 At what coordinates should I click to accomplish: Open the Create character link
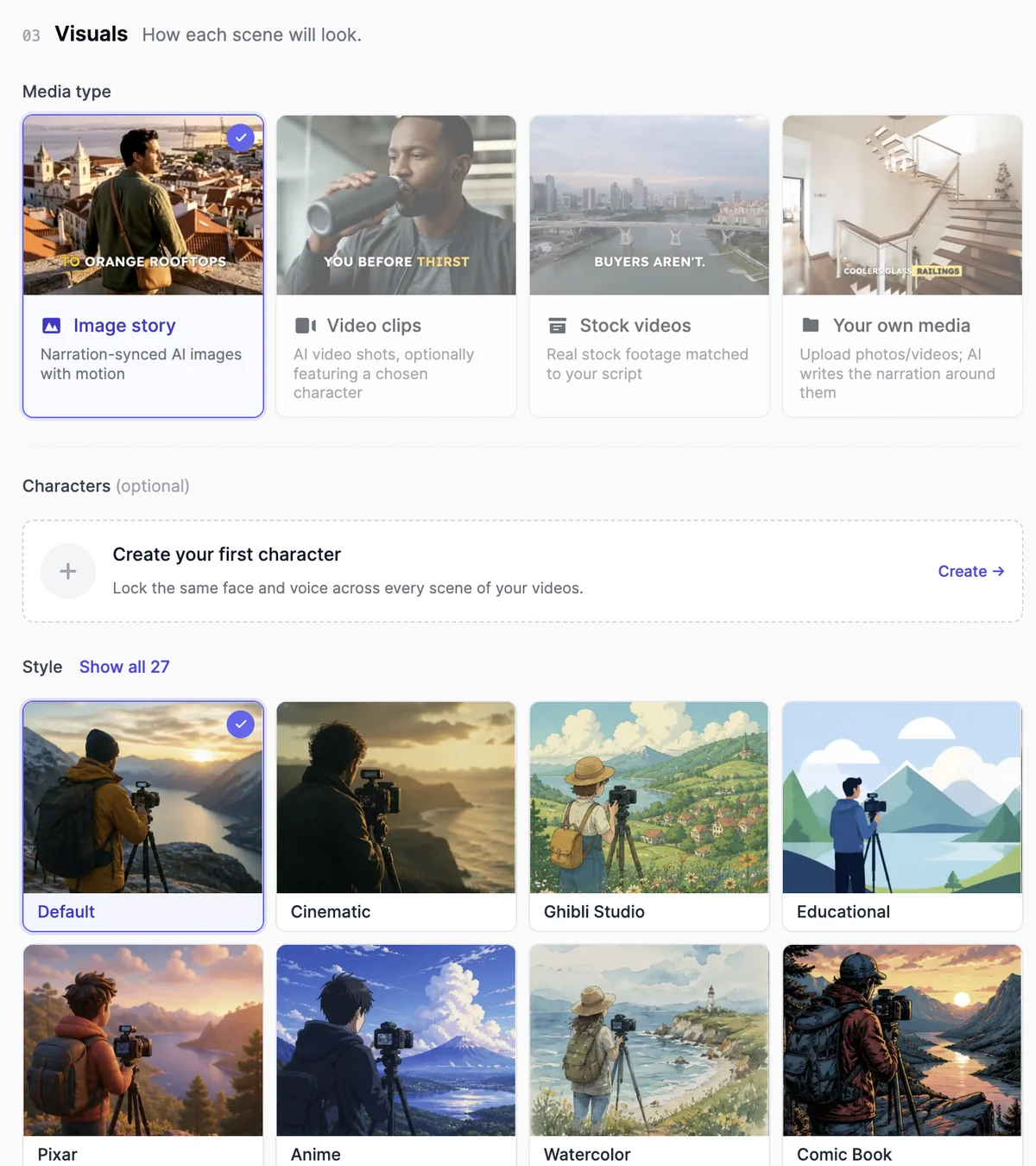971,571
